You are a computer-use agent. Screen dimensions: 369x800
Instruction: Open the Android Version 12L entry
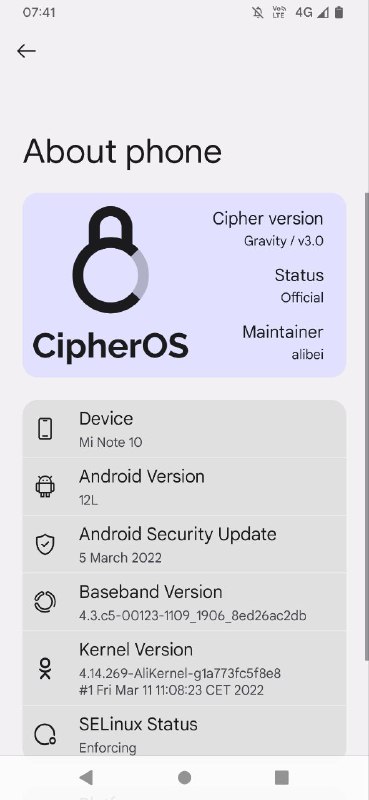coord(184,486)
